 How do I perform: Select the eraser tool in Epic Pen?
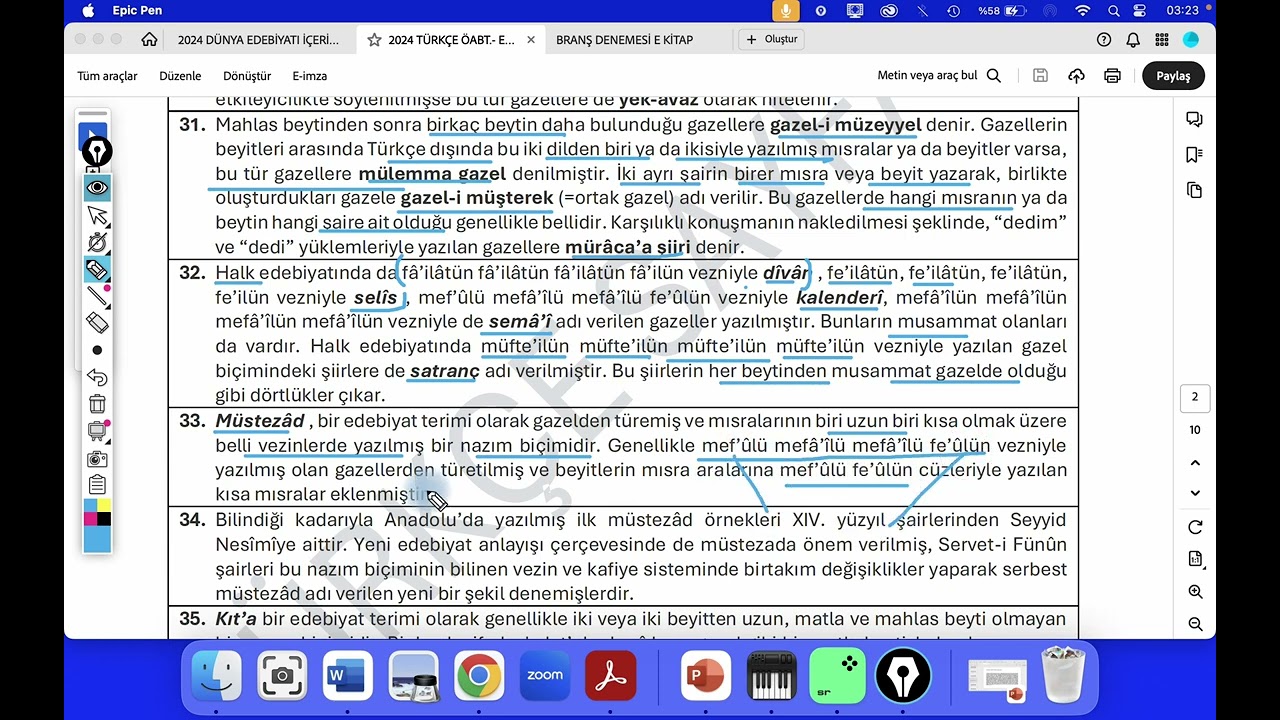pos(97,323)
